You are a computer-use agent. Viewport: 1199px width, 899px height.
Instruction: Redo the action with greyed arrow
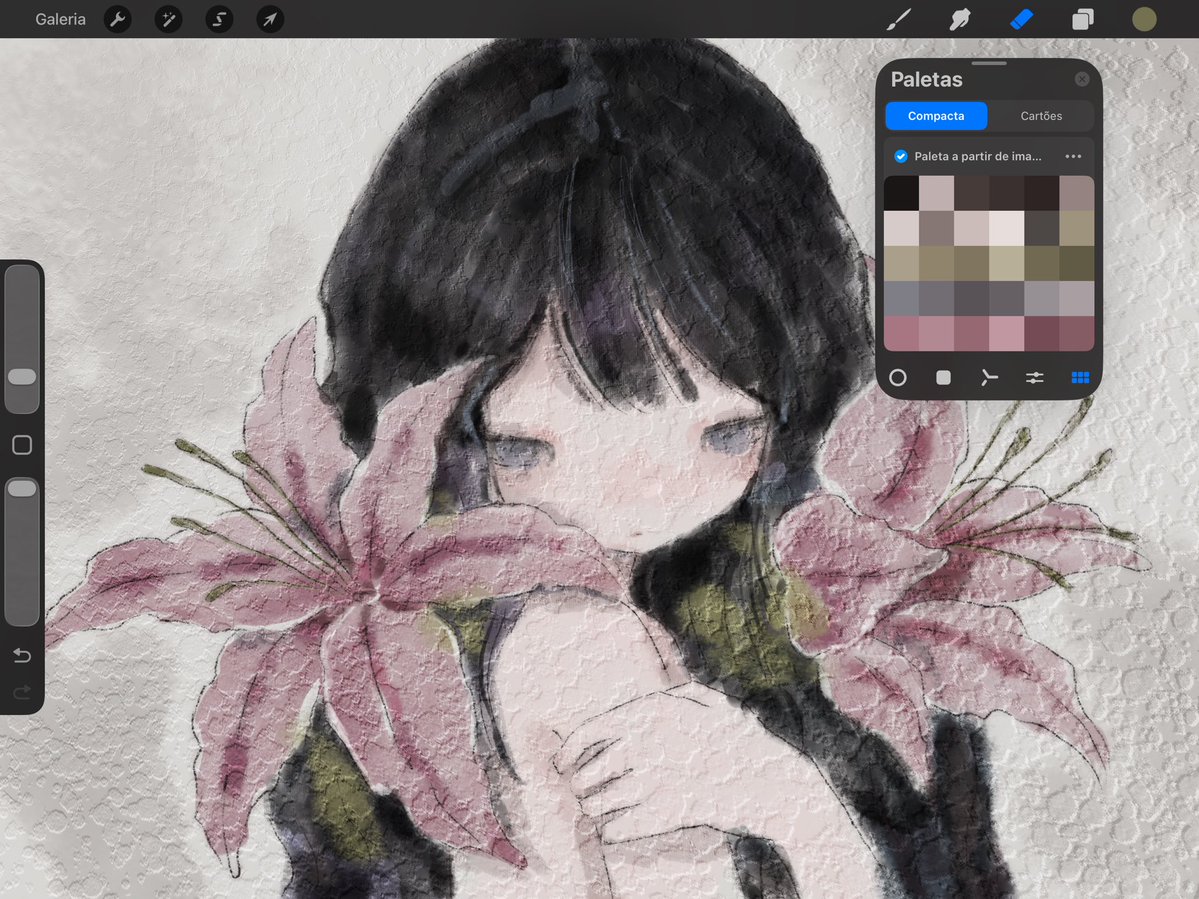pos(22,693)
